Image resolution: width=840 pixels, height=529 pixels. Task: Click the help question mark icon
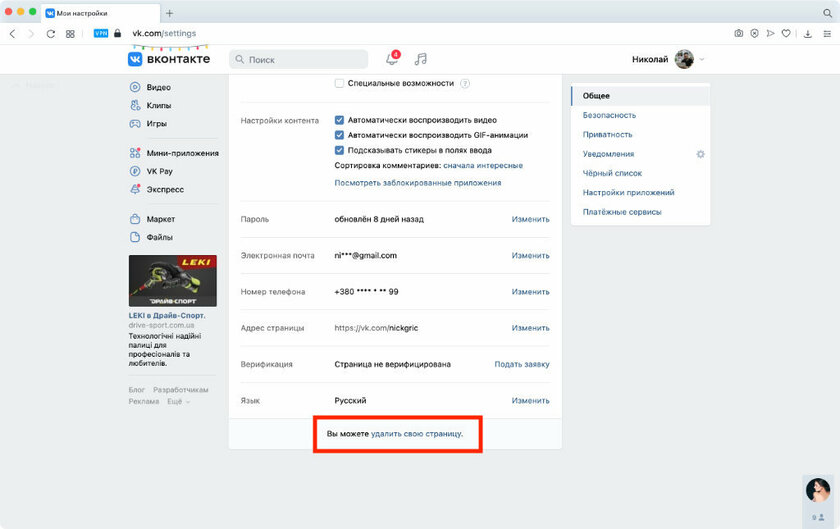[x=465, y=83]
